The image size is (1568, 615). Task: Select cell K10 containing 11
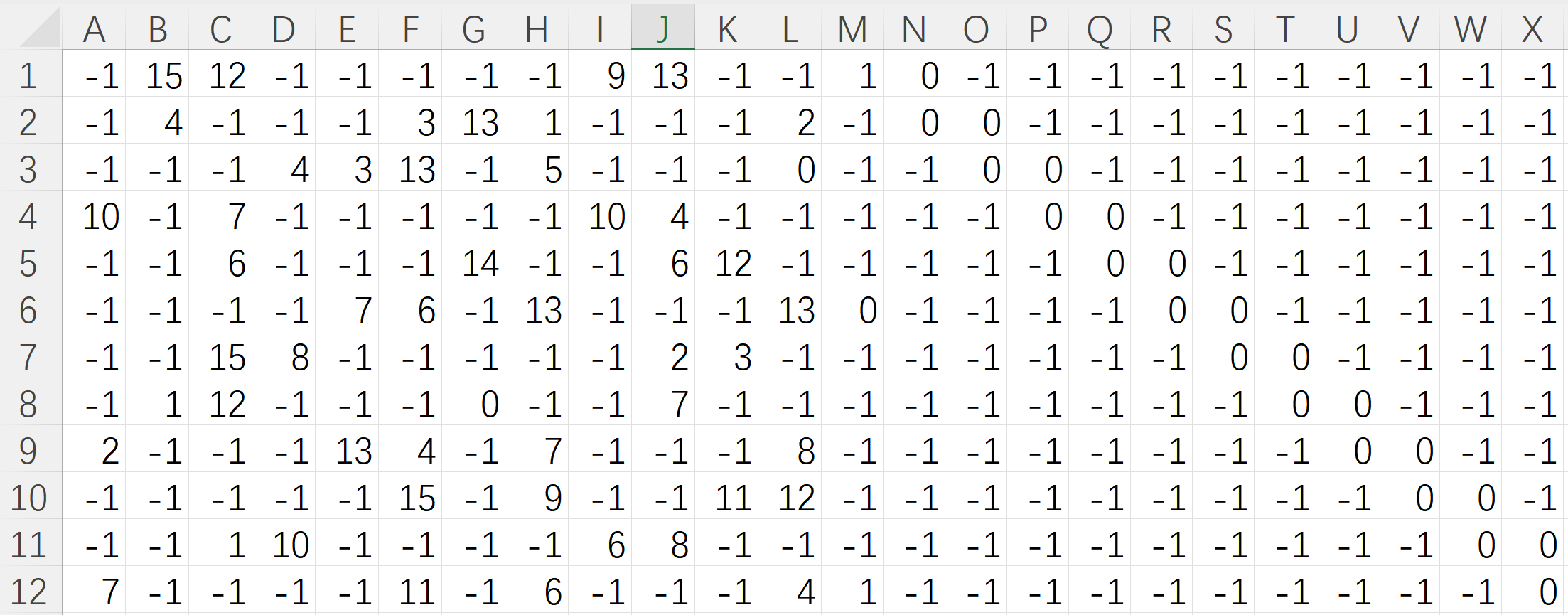coord(726,498)
